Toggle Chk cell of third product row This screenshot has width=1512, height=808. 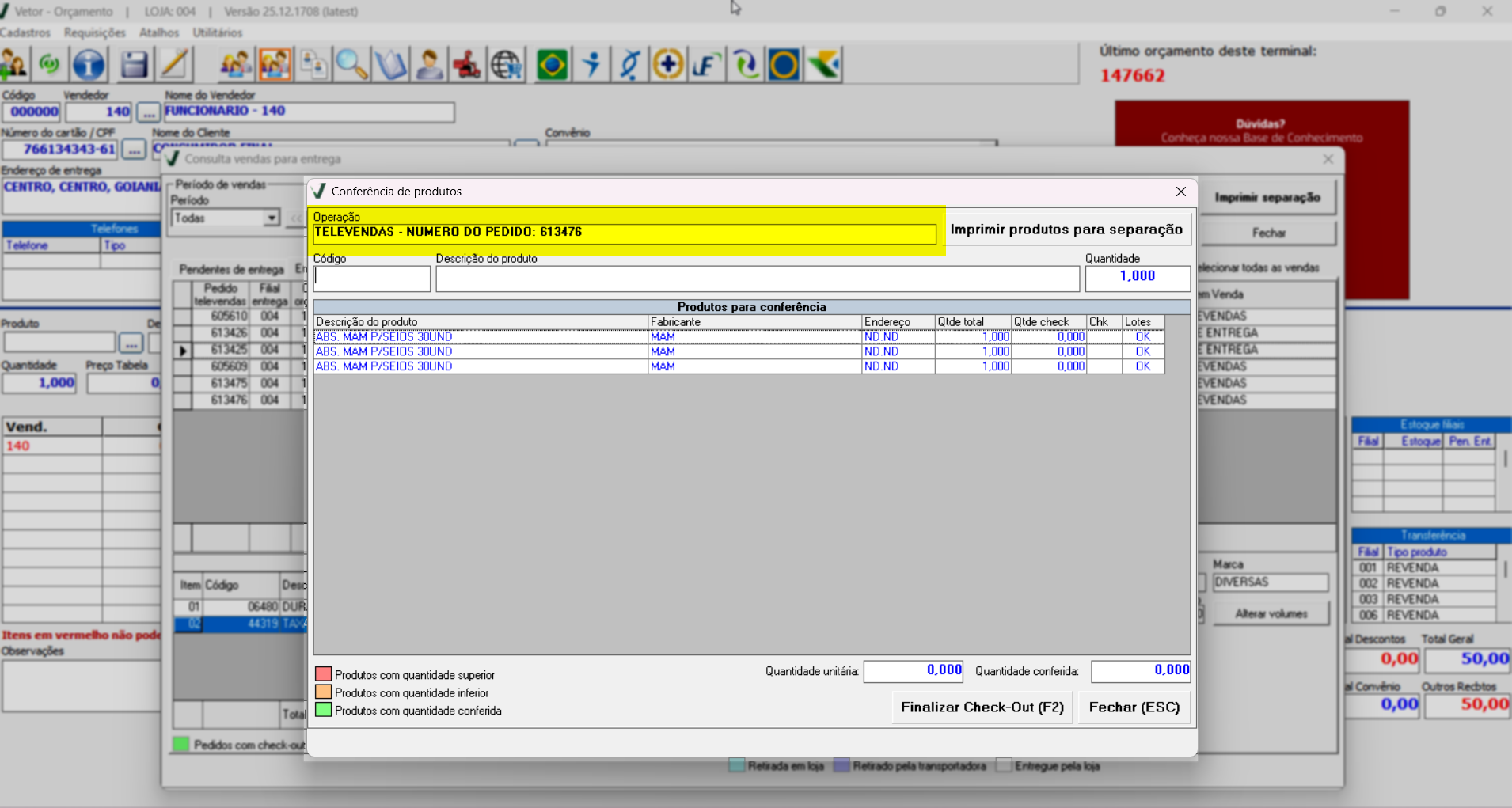click(x=1104, y=367)
